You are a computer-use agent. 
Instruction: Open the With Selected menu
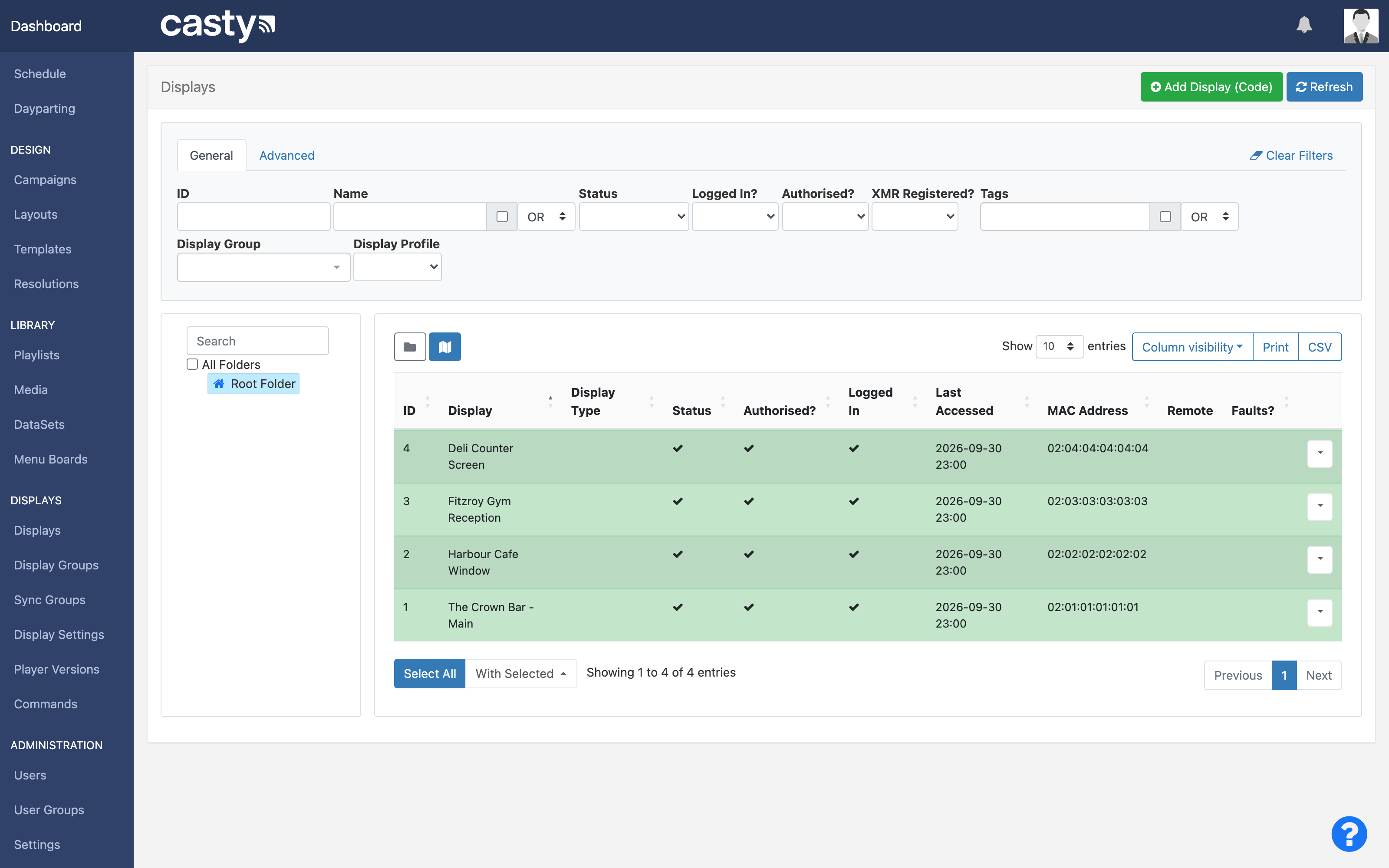pyautogui.click(x=520, y=674)
